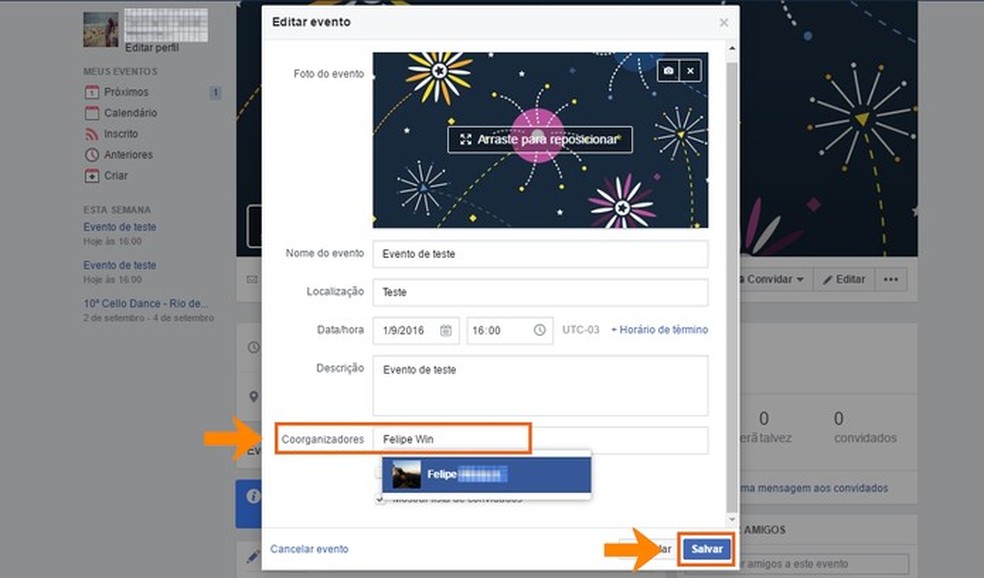The height and width of the screenshot is (578, 984).
Task: Open Inscrito in sidebar
Action: pyautogui.click(x=121, y=134)
